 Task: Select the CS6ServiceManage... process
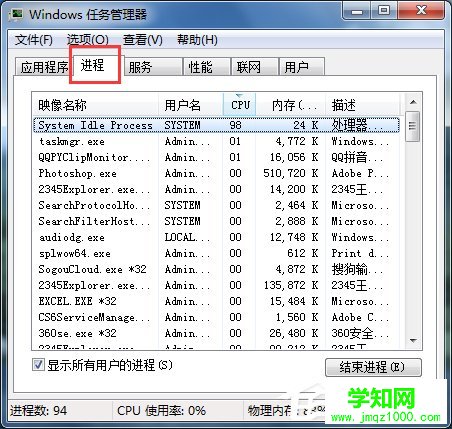coord(216,317)
